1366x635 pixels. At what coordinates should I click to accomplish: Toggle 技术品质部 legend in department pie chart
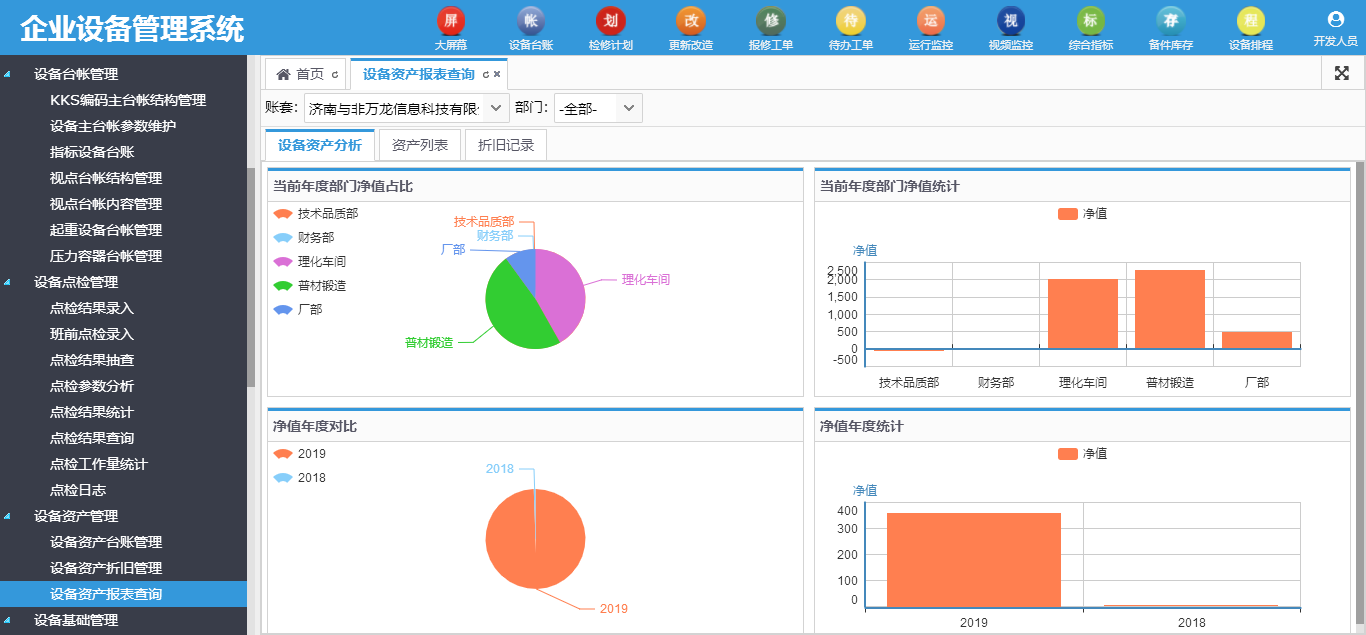pyautogui.click(x=316, y=214)
